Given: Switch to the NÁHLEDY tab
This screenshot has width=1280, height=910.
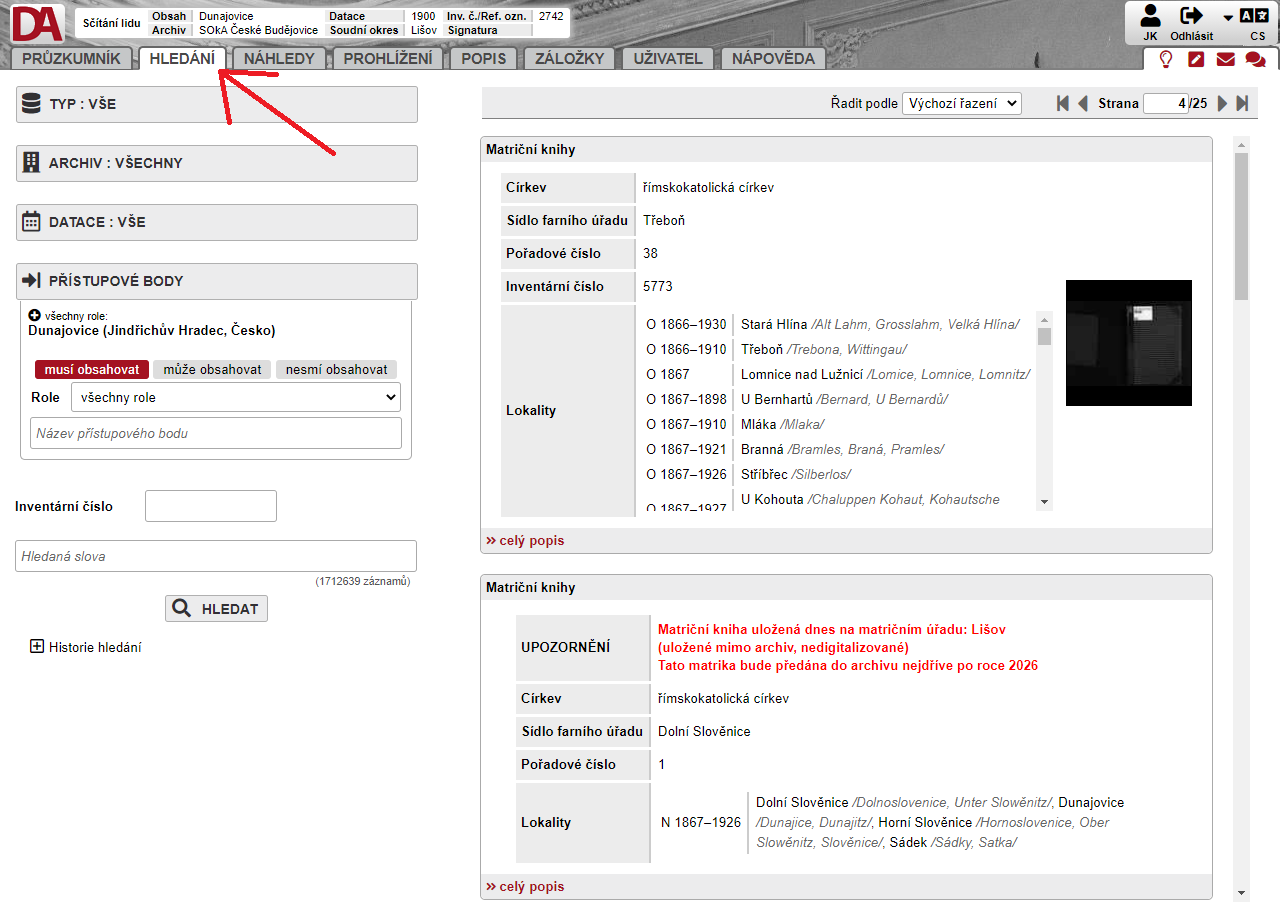Looking at the screenshot, I should pyautogui.click(x=279, y=58).
